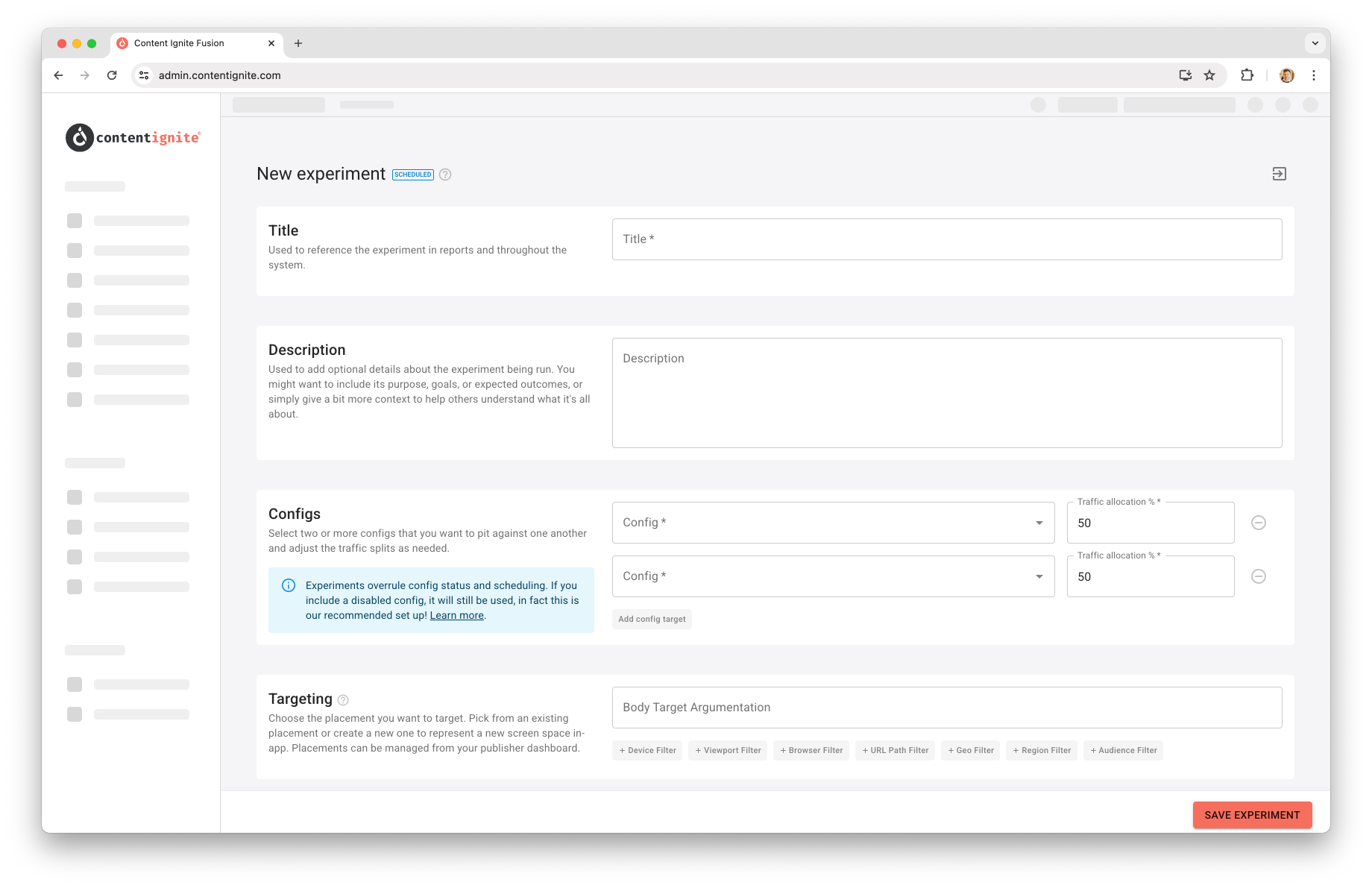Add a Region Filter

pyautogui.click(x=1042, y=750)
